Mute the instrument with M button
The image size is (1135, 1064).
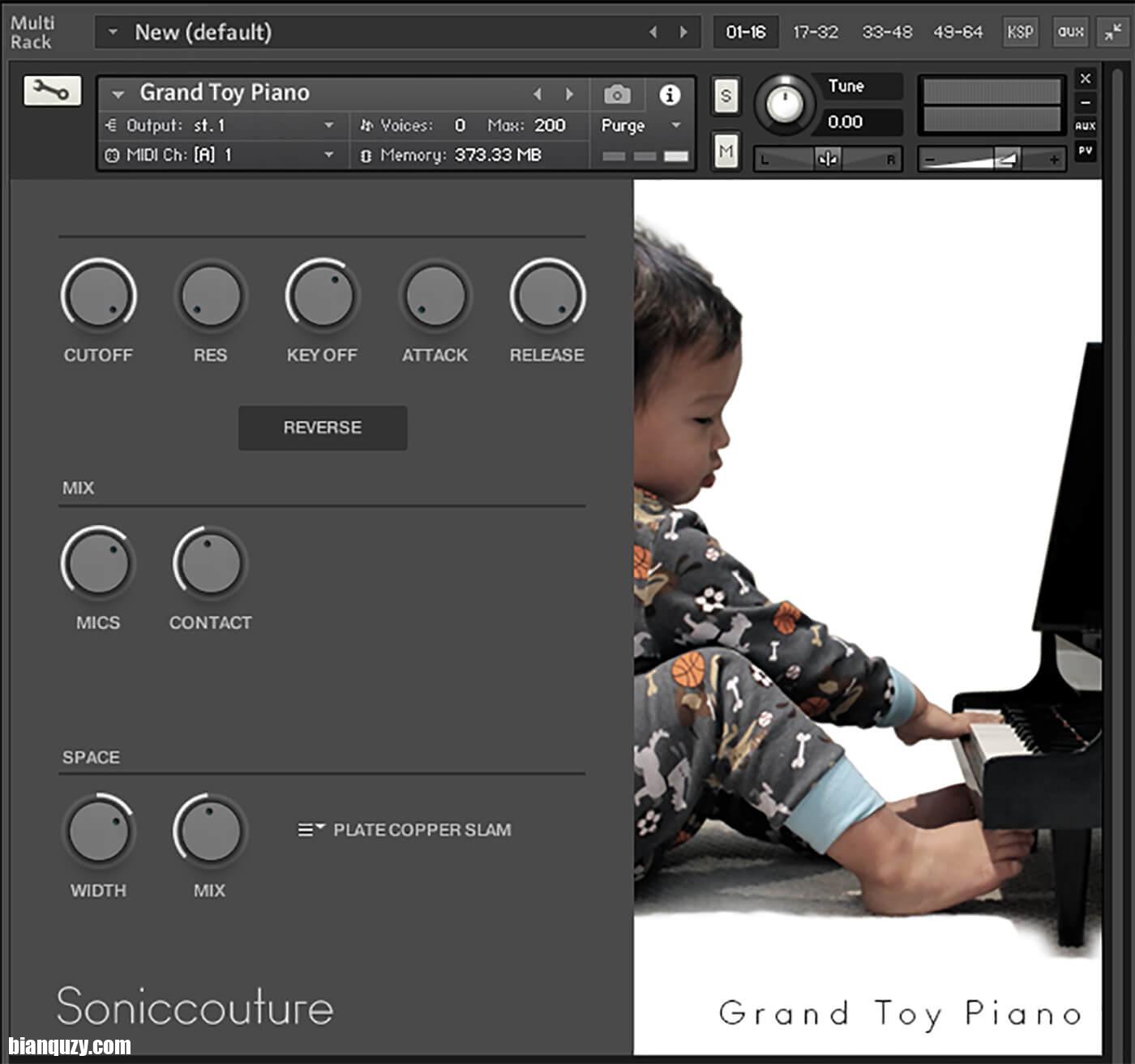726,152
